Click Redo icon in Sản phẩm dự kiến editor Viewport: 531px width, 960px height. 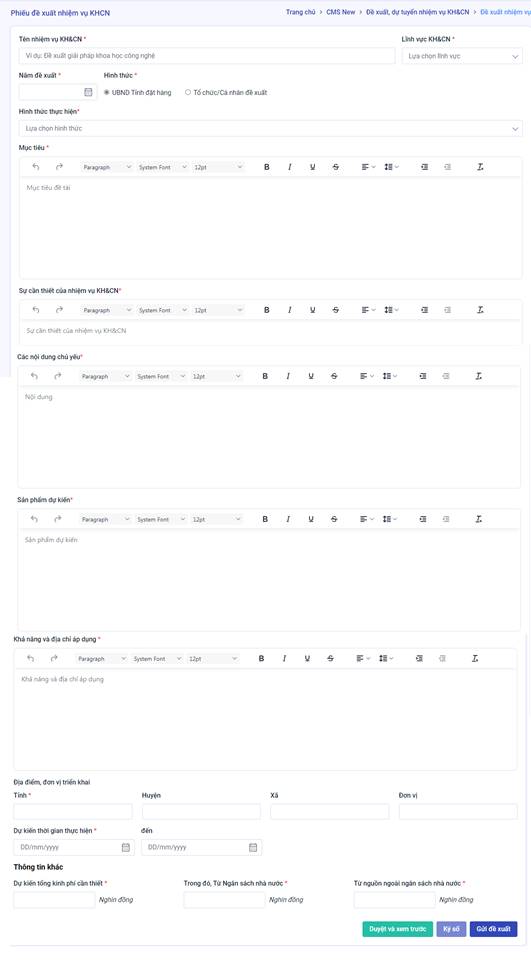pyautogui.click(x=58, y=519)
